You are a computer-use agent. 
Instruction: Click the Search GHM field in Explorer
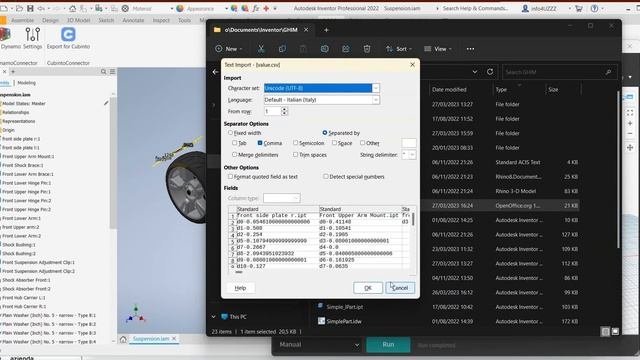point(559,72)
